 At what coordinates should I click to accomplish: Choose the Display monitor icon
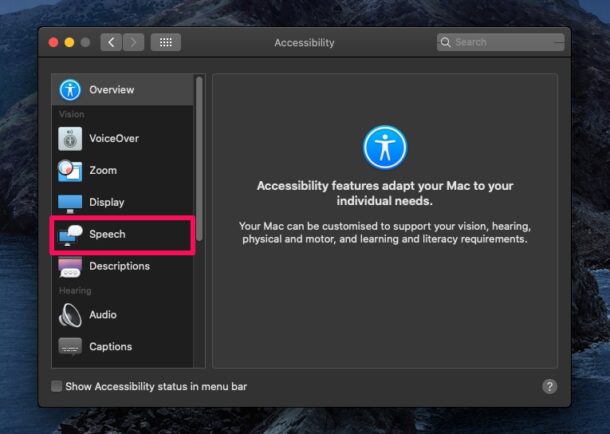pyautogui.click(x=70, y=203)
